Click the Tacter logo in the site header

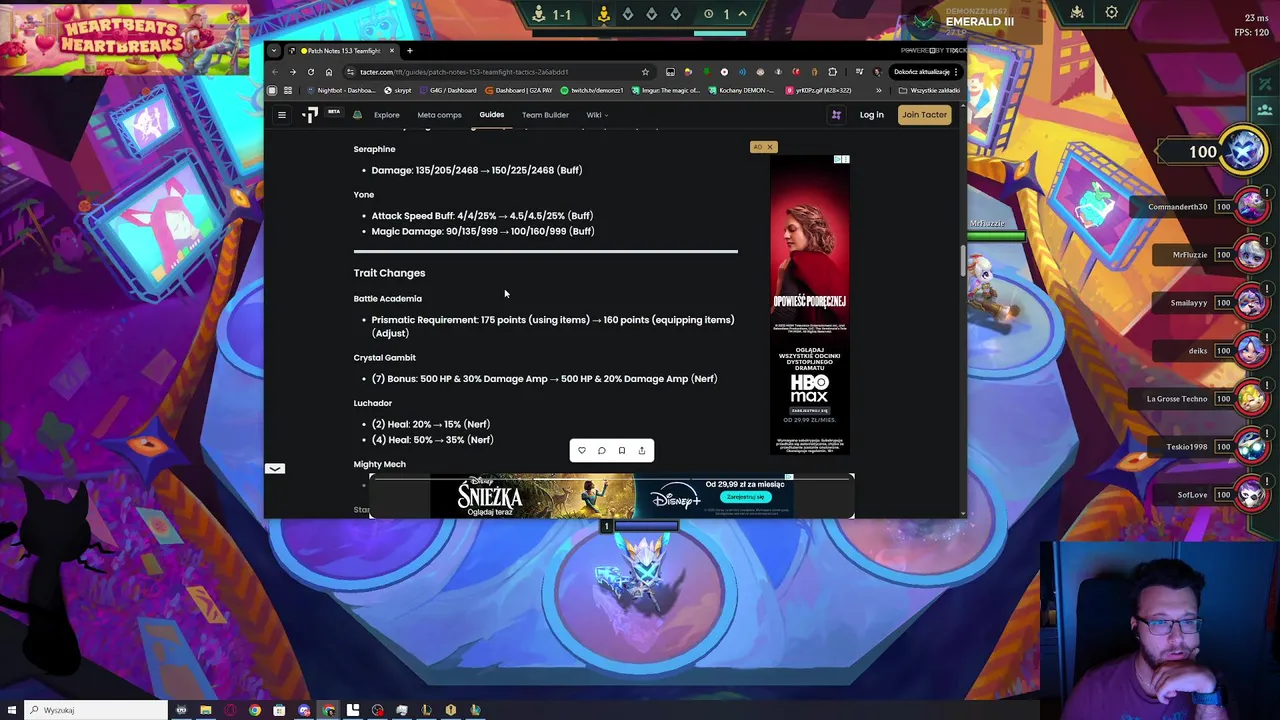tap(311, 115)
